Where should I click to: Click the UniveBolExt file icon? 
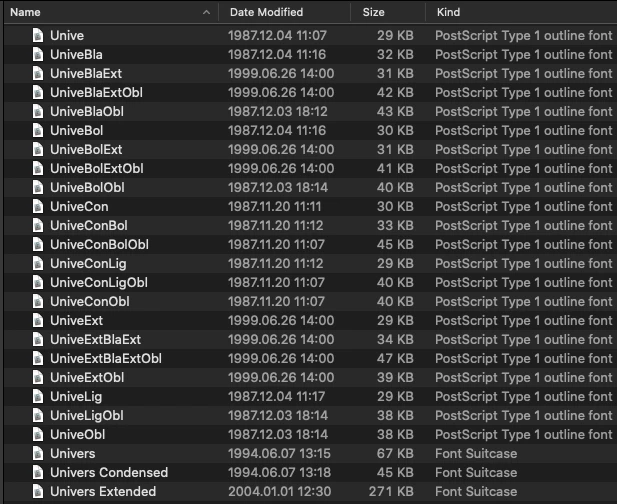[x=38, y=150]
